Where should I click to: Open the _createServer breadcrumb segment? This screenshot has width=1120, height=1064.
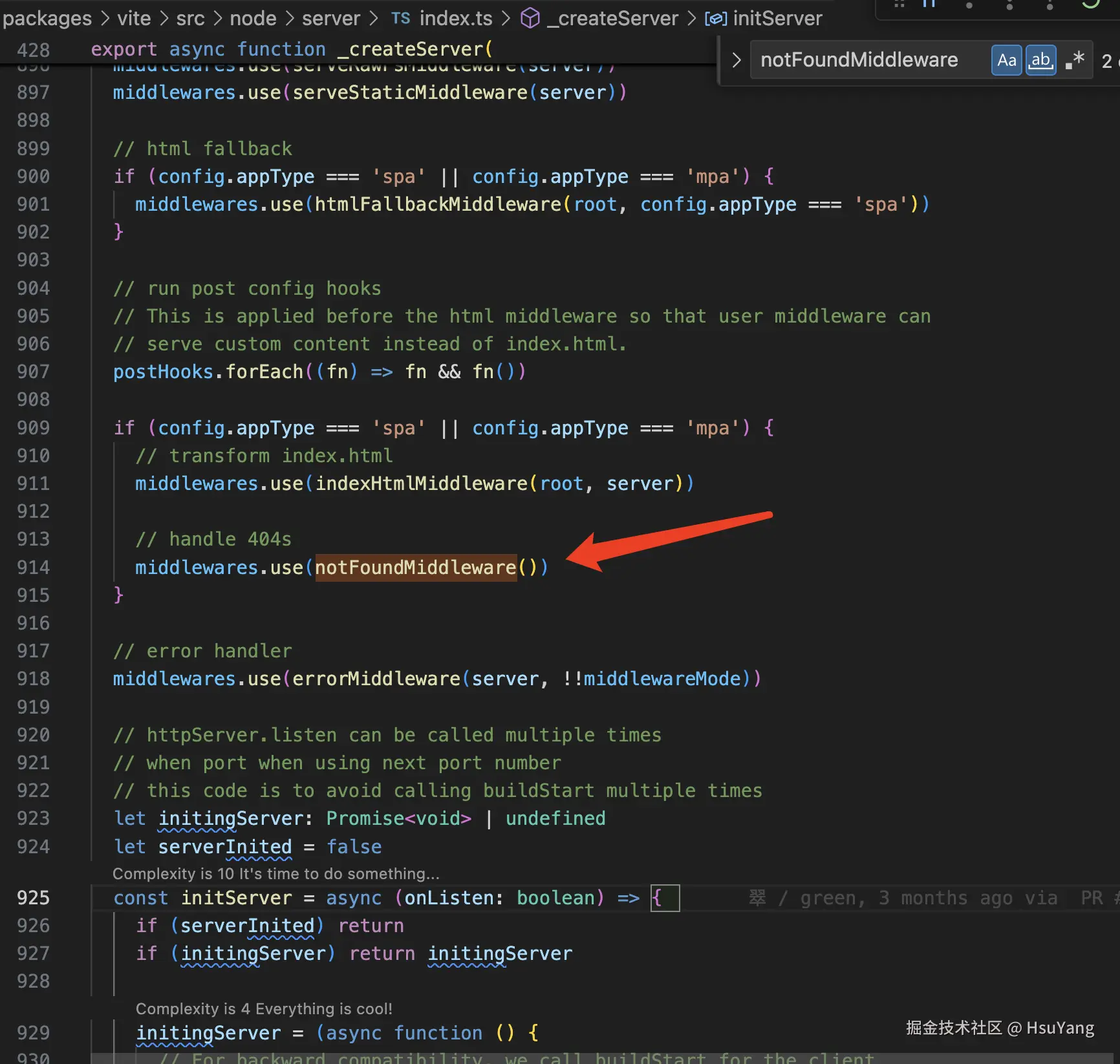[x=613, y=18]
